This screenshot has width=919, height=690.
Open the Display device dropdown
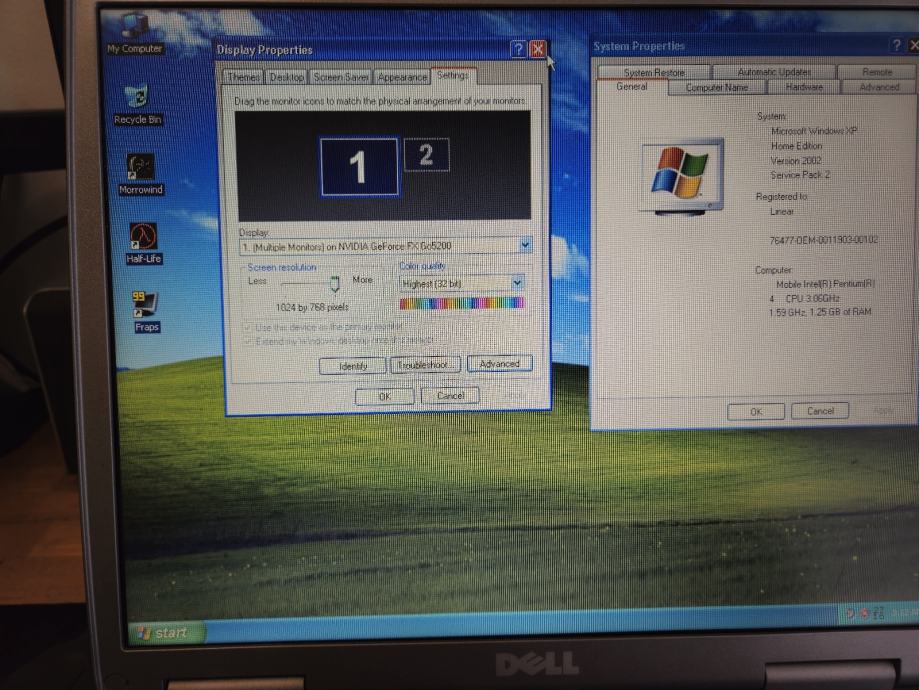coord(526,244)
